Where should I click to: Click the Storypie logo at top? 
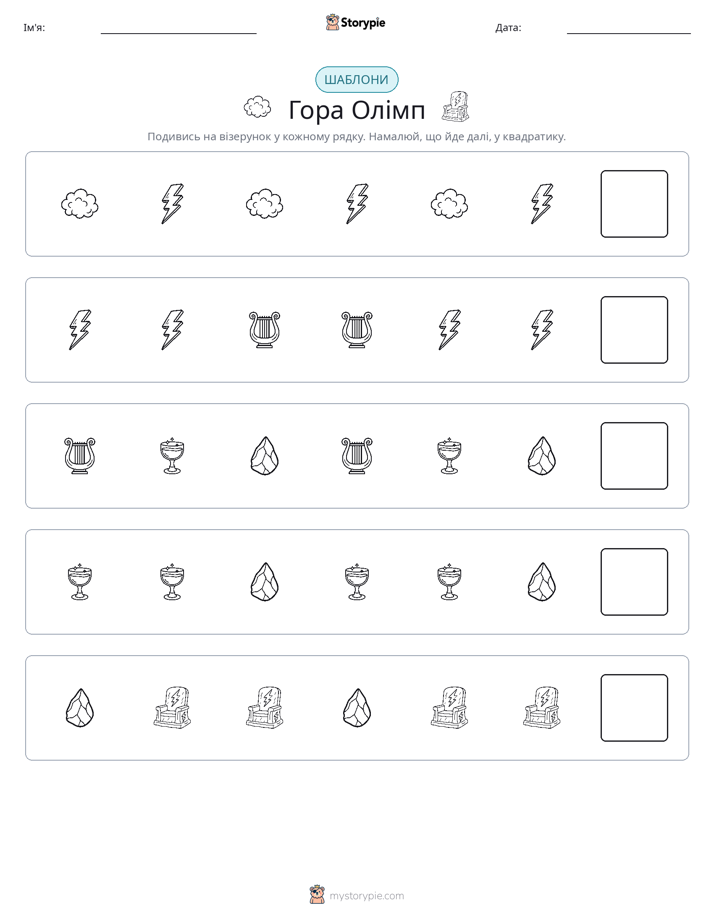coord(355,22)
